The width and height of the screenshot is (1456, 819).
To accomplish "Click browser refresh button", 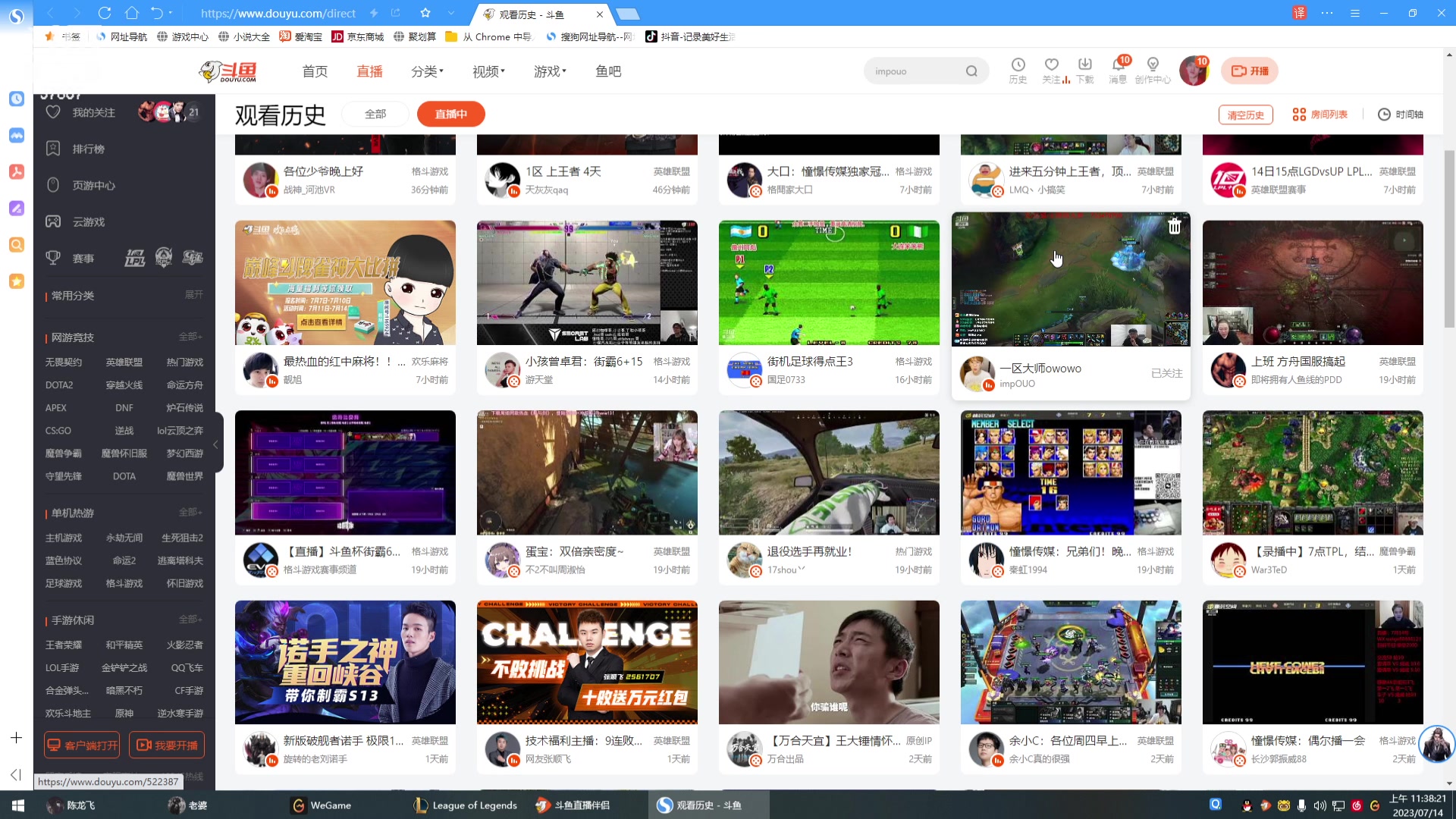I will pyautogui.click(x=105, y=13).
